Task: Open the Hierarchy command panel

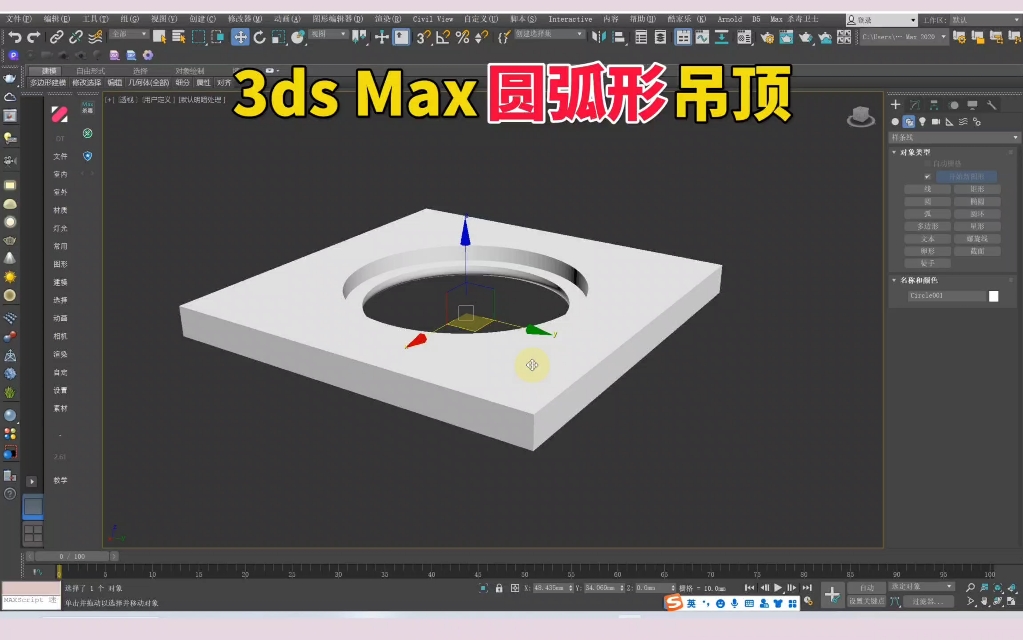Action: tap(935, 105)
